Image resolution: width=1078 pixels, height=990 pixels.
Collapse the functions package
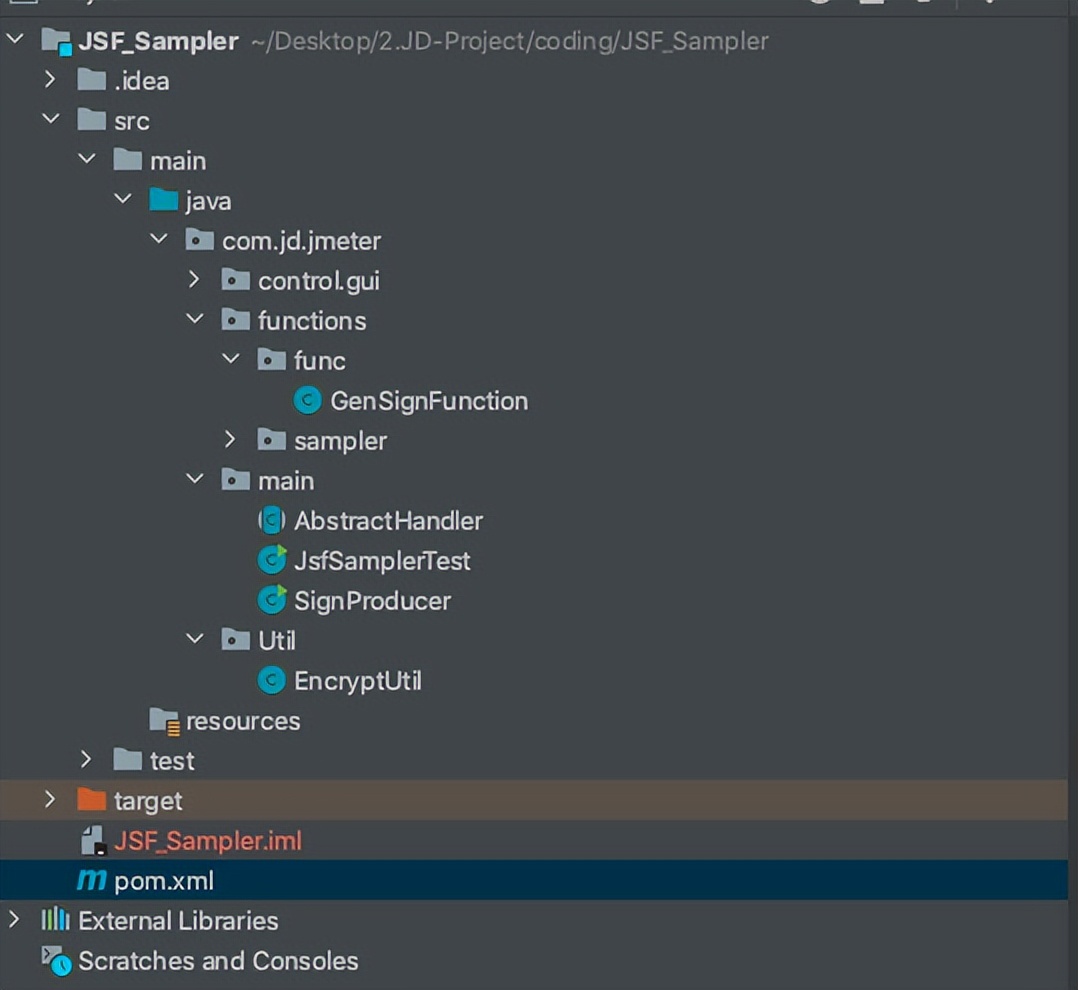(194, 320)
